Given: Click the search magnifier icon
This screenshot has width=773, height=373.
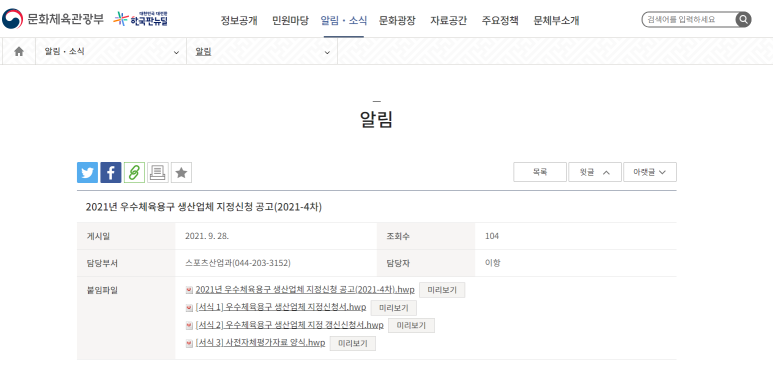Looking at the screenshot, I should pos(743,20).
